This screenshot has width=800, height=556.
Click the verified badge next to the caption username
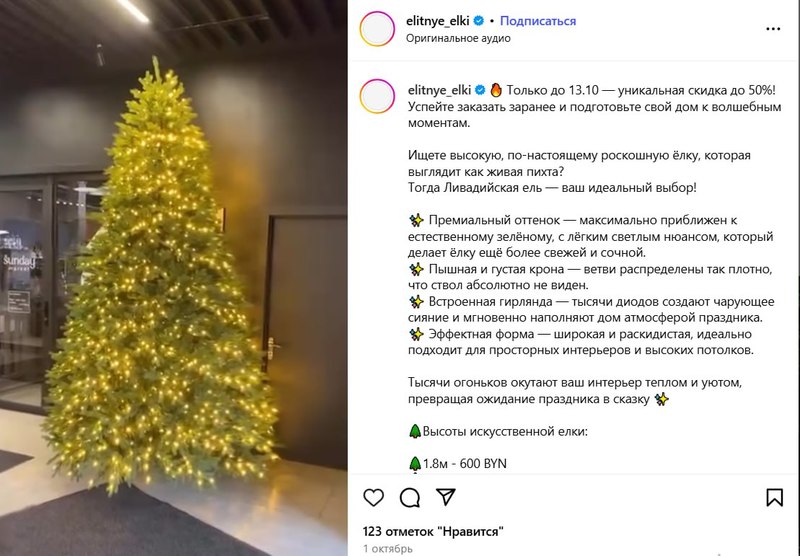(x=480, y=90)
